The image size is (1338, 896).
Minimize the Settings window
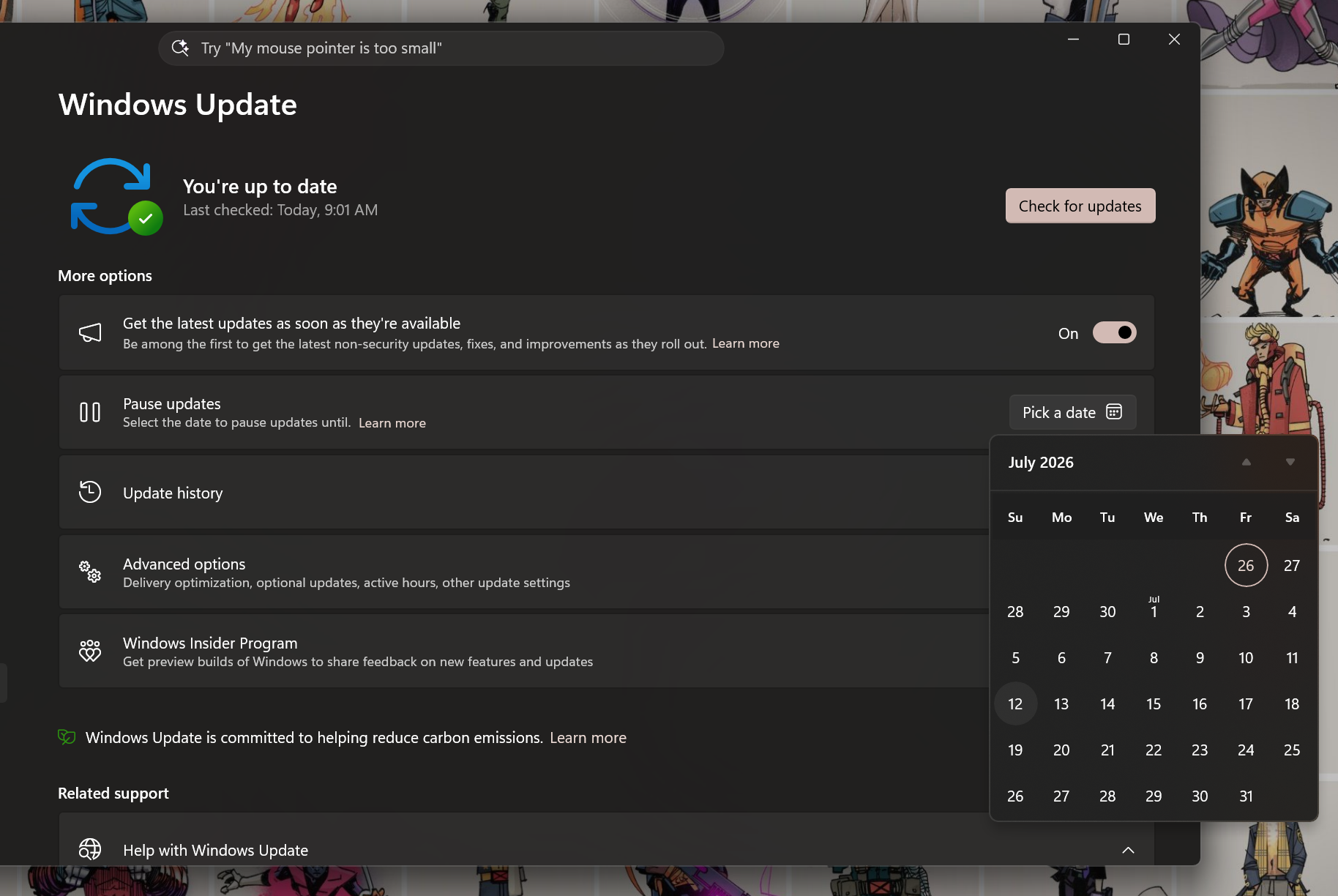pyautogui.click(x=1073, y=40)
